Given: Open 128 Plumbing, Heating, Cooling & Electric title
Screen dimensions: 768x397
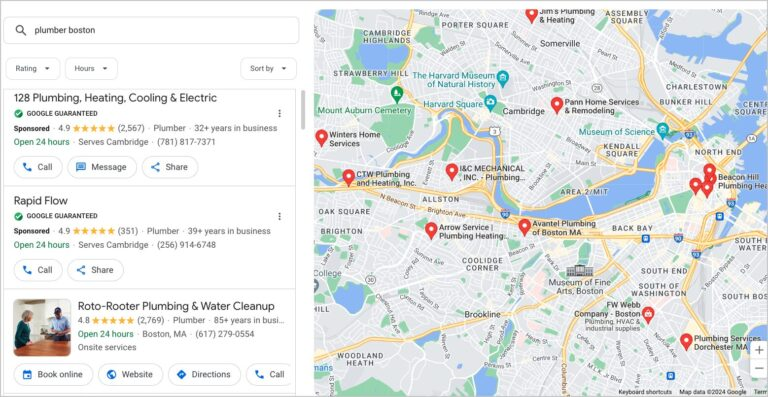Looking at the screenshot, I should (115, 98).
